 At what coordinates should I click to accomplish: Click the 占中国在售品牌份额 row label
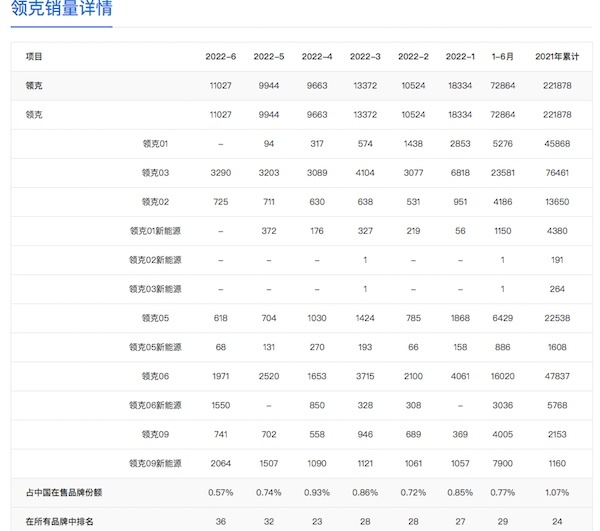[x=64, y=493]
